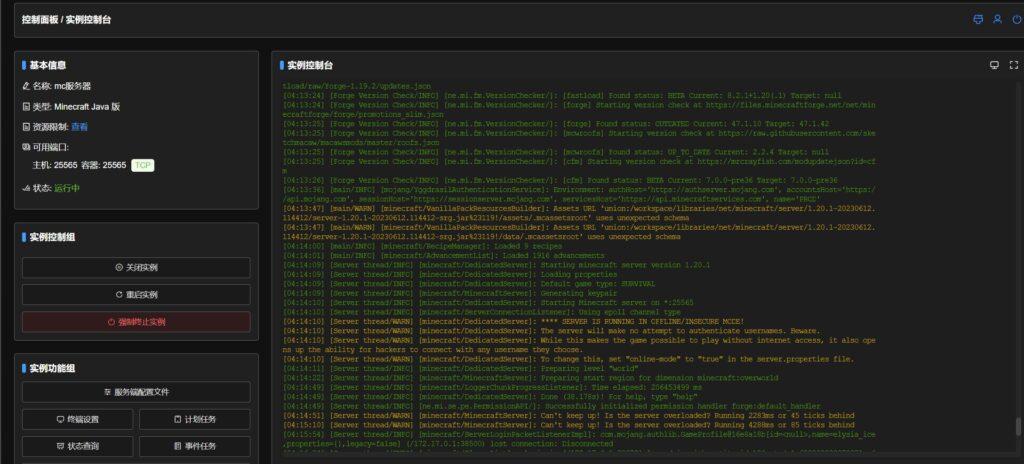Click the 查看 link for resource limits
The height and width of the screenshot is (464, 1024).
79,127
